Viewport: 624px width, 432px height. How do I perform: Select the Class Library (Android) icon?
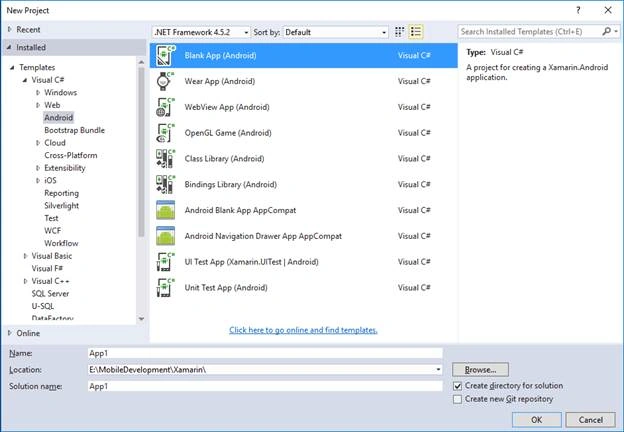click(x=165, y=159)
